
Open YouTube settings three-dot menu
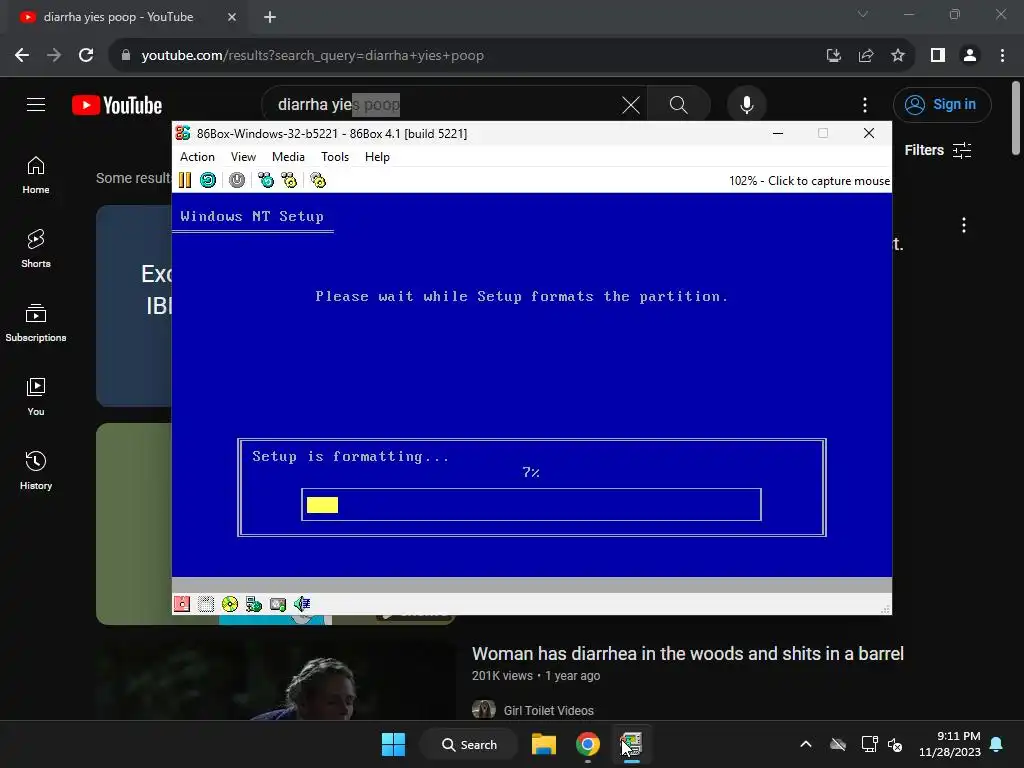coord(865,104)
